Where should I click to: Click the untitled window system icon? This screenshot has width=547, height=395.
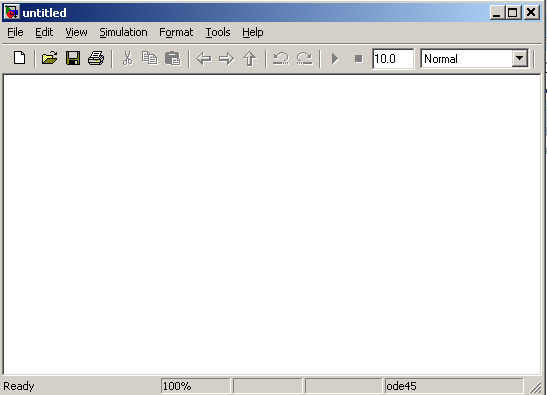coord(12,13)
